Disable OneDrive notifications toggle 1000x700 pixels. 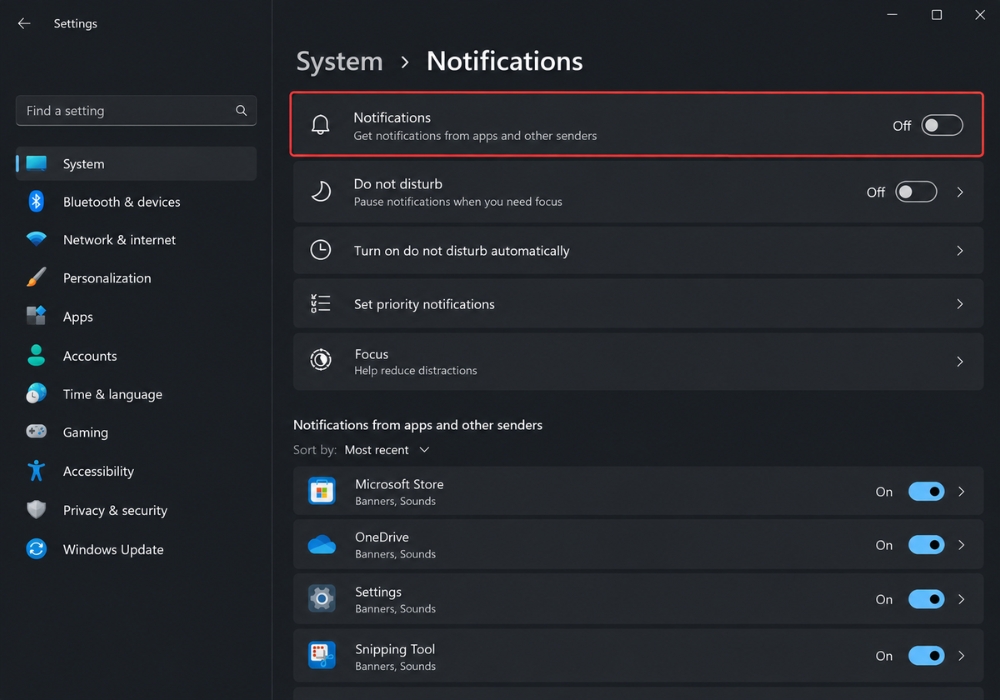click(x=927, y=545)
